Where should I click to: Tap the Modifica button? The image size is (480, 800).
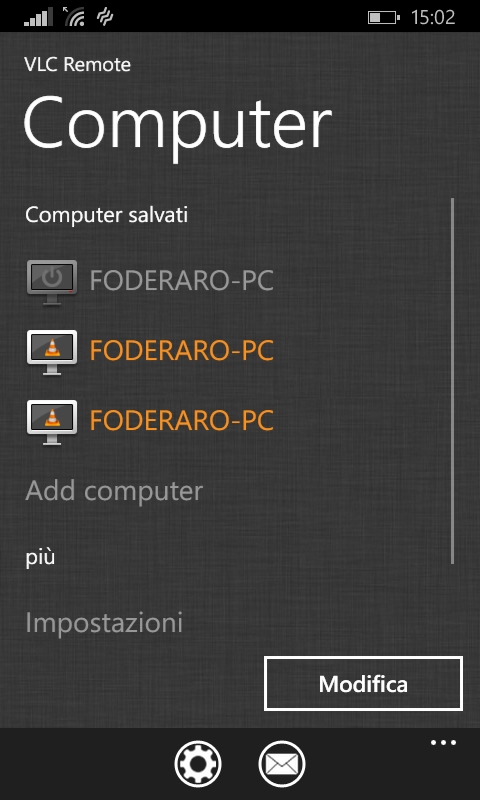tap(363, 684)
